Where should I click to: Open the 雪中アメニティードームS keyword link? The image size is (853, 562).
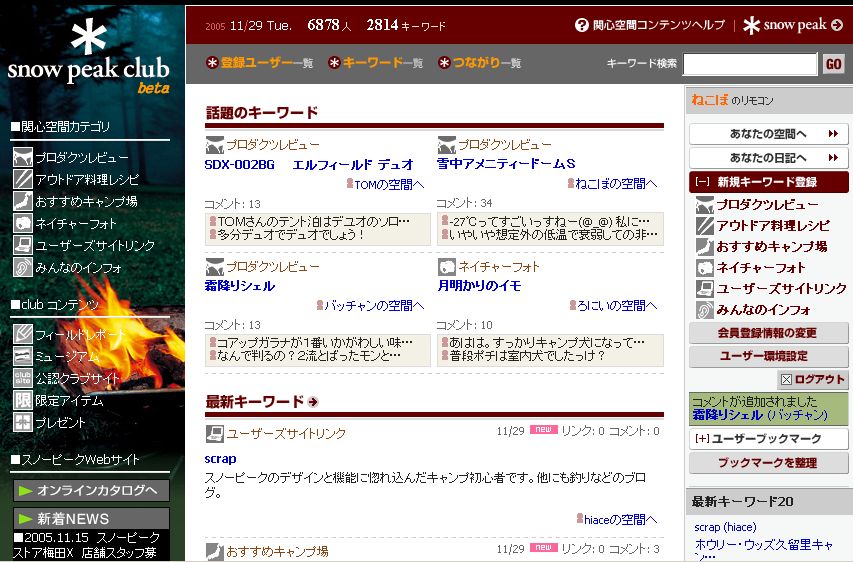click(506, 164)
